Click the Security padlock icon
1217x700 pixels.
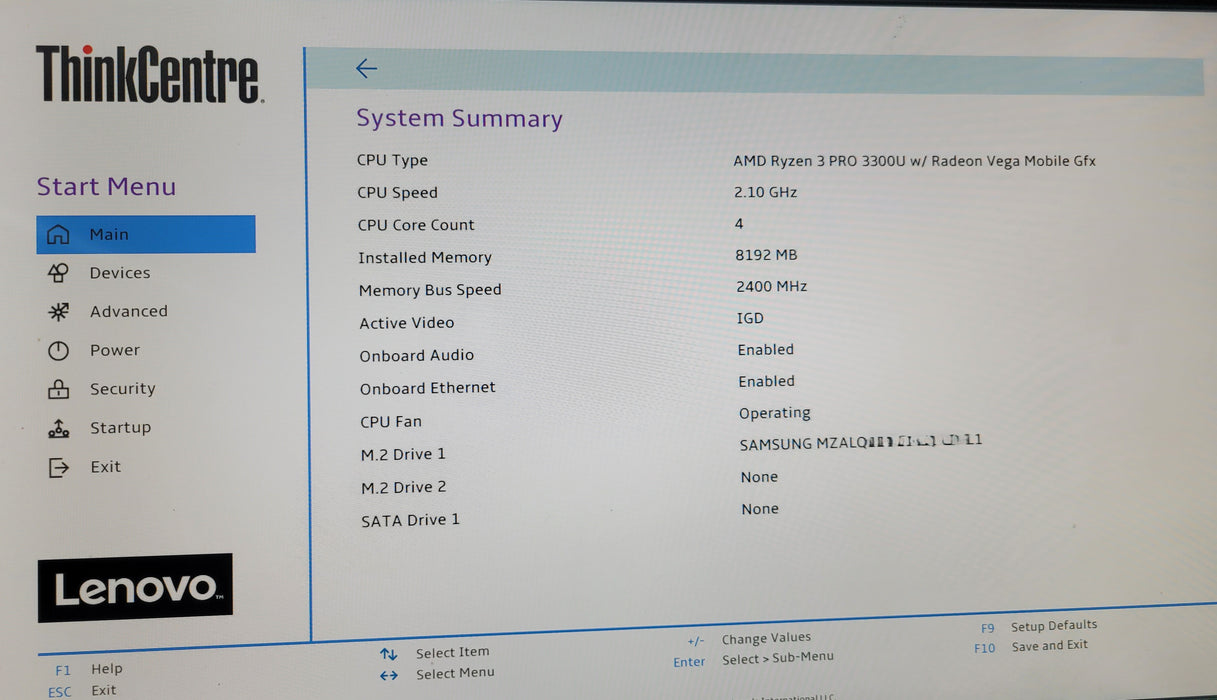click(x=59, y=389)
